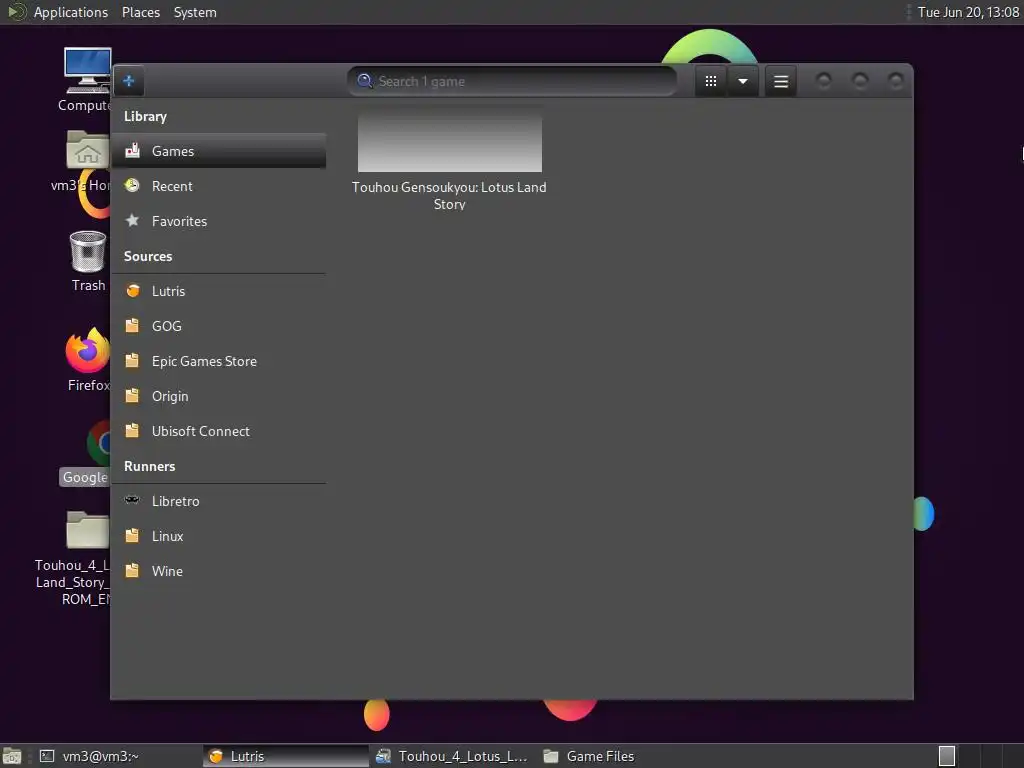This screenshot has width=1024, height=768.
Task: Switch to Lutris in the taskbar
Action: tap(286, 756)
